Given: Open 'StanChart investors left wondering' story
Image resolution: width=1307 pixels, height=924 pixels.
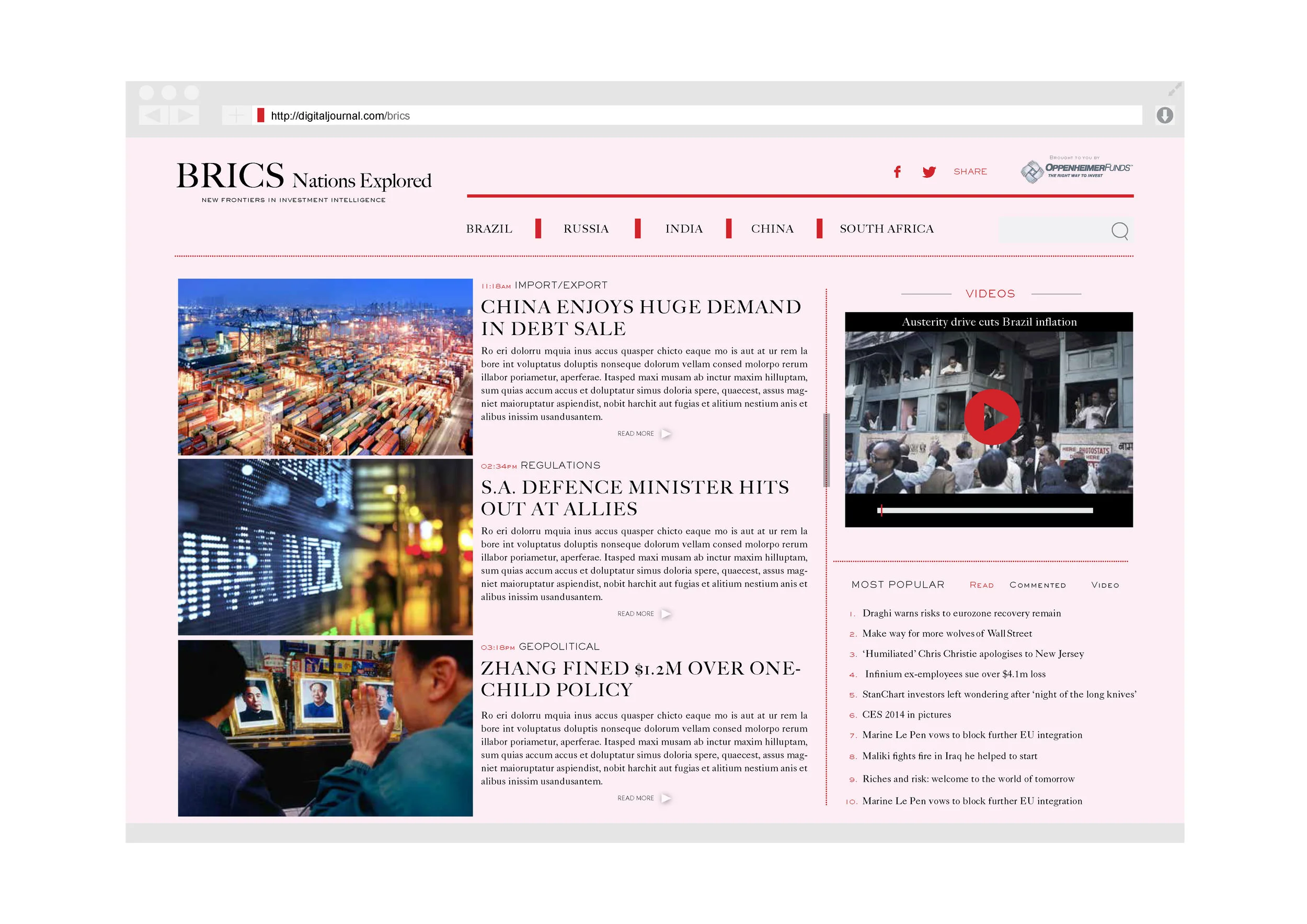Looking at the screenshot, I should [x=999, y=695].
